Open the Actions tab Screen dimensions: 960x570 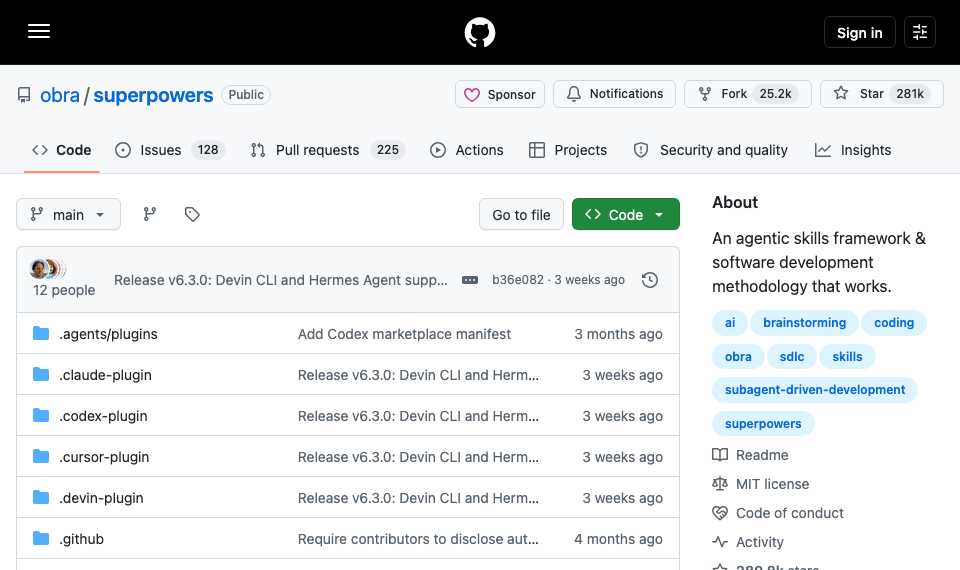coord(467,150)
